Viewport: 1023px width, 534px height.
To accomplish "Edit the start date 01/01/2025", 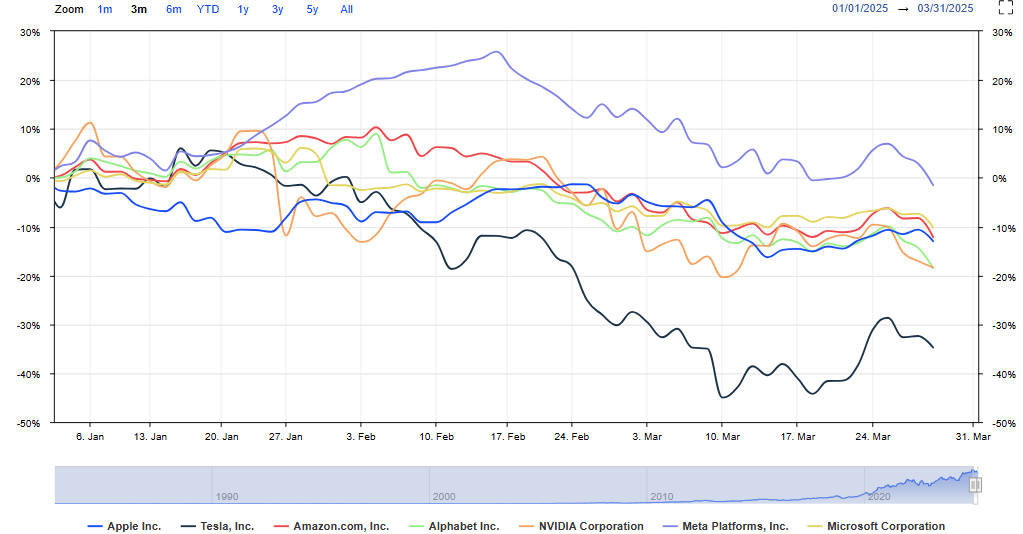I will 860,8.
